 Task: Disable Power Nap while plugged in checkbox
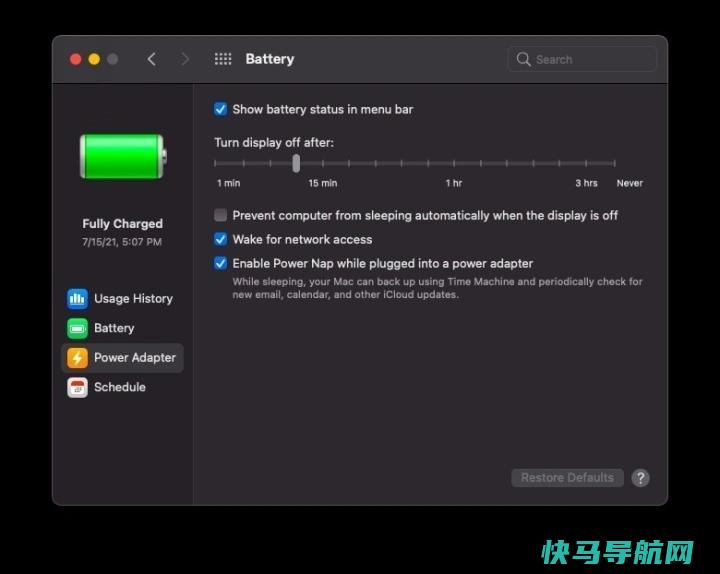[x=220, y=263]
